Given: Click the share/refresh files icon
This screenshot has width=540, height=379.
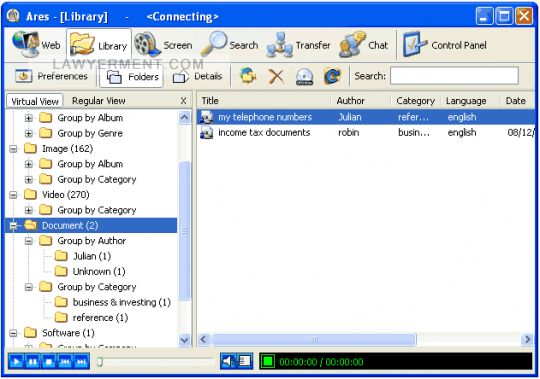Looking at the screenshot, I should (248, 76).
